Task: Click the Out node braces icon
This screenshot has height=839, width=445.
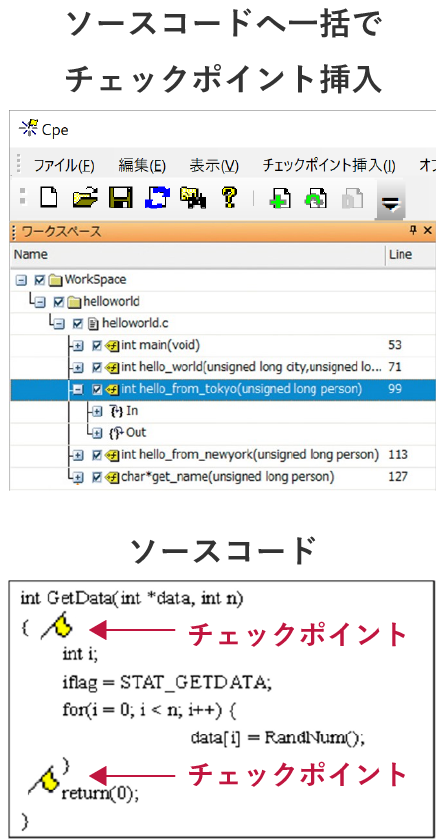Action: 116,432
